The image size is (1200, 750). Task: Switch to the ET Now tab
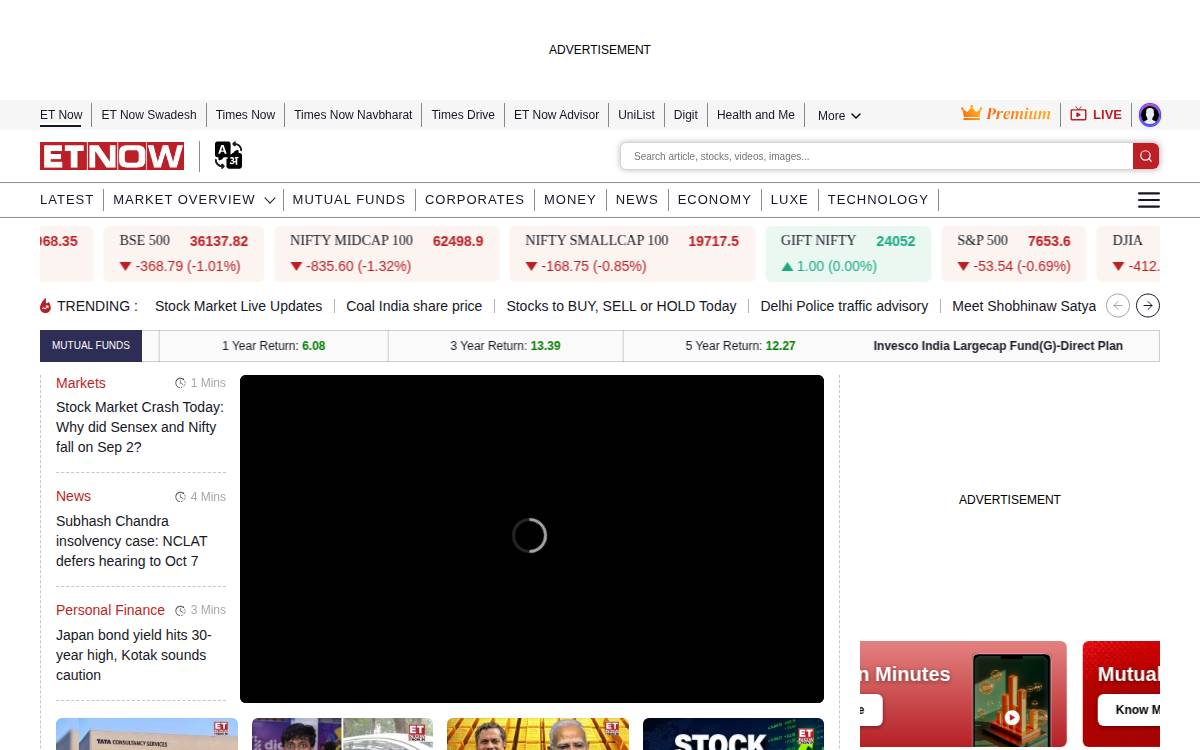(61, 115)
